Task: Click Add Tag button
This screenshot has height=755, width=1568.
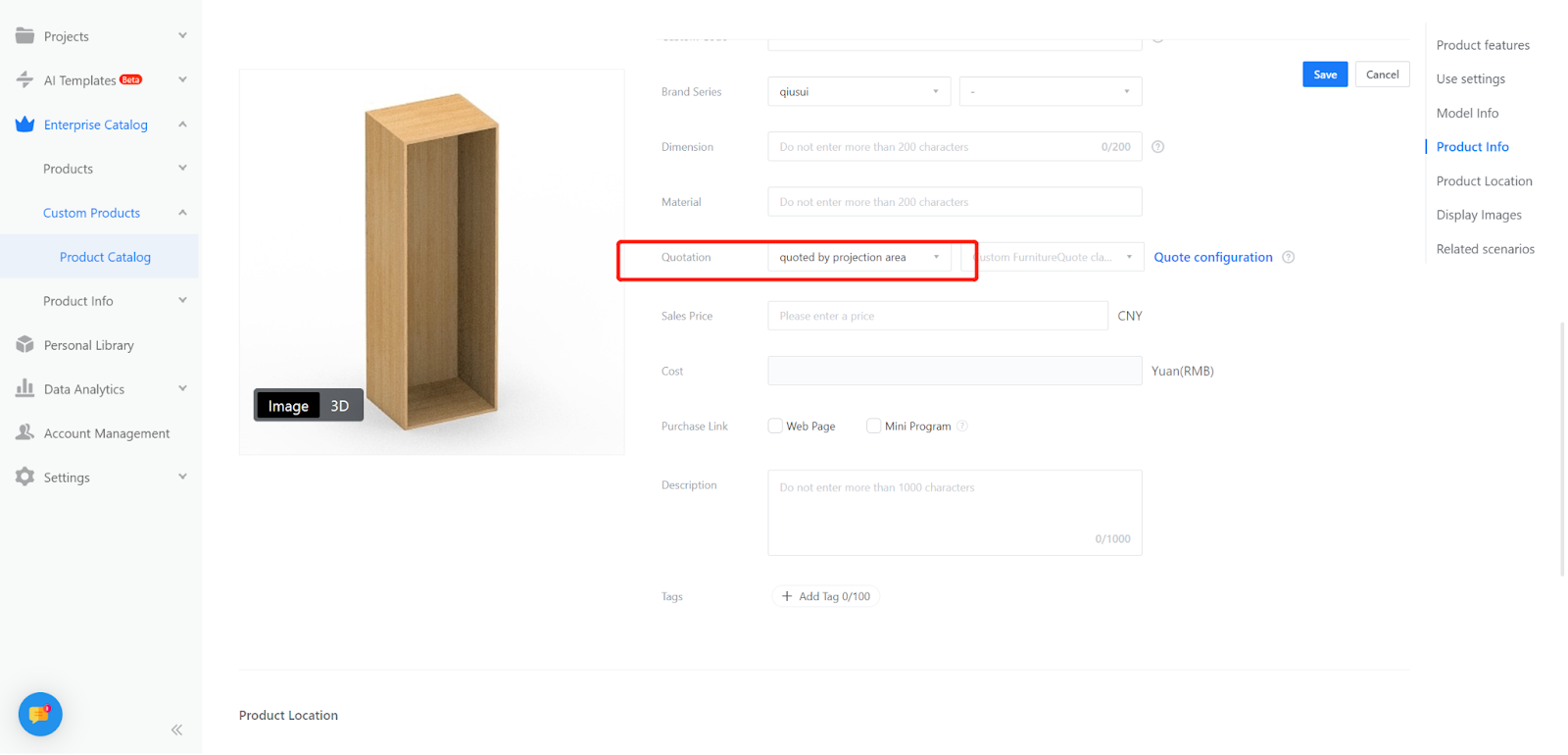Action: 826,596
